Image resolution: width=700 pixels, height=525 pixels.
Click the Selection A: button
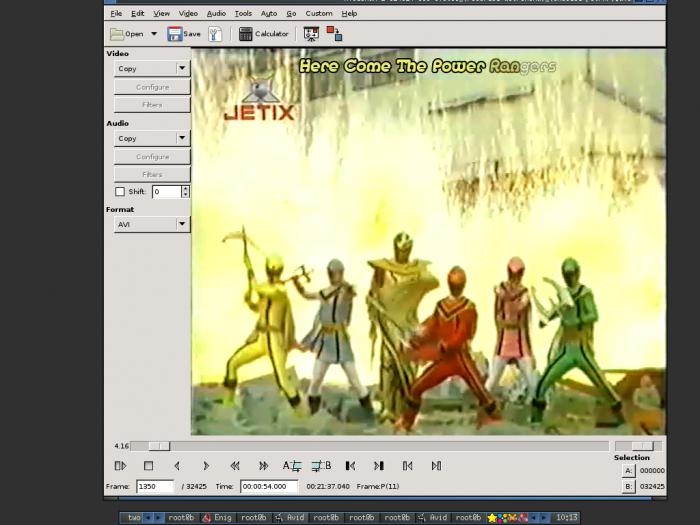coord(628,471)
